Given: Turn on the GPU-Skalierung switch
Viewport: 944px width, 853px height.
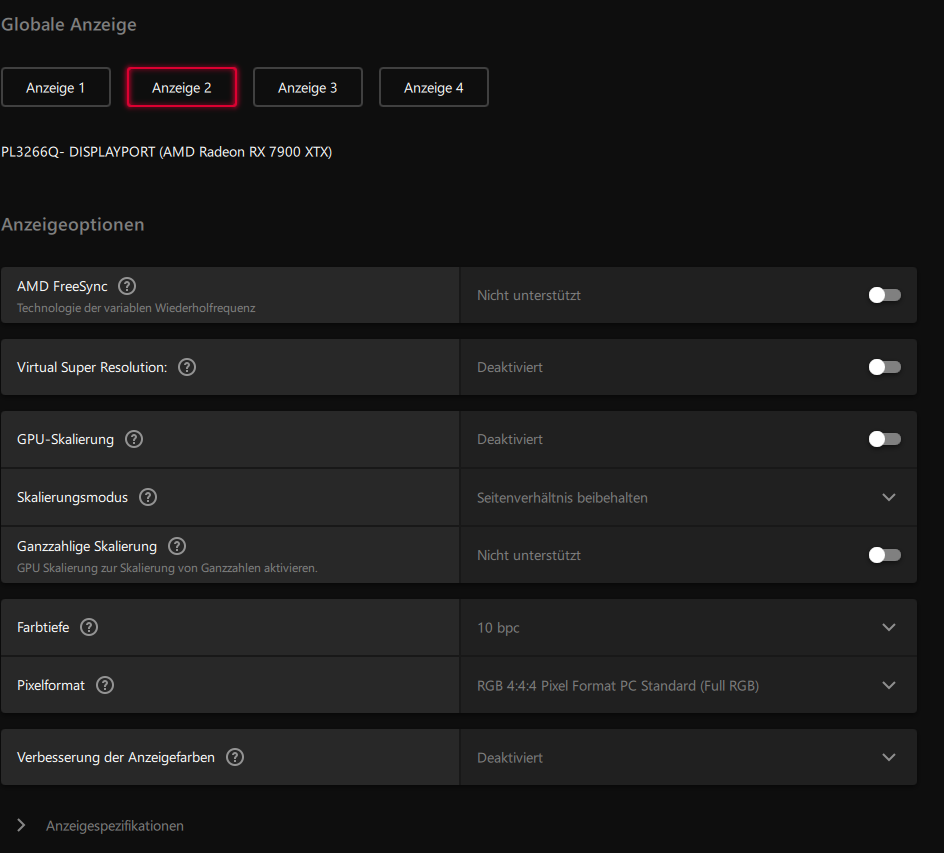Looking at the screenshot, I should 884,439.
